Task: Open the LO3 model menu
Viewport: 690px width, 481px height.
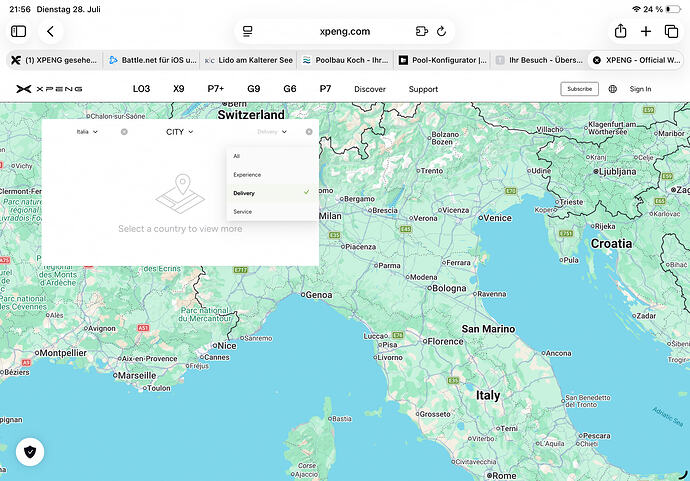Action: point(141,89)
